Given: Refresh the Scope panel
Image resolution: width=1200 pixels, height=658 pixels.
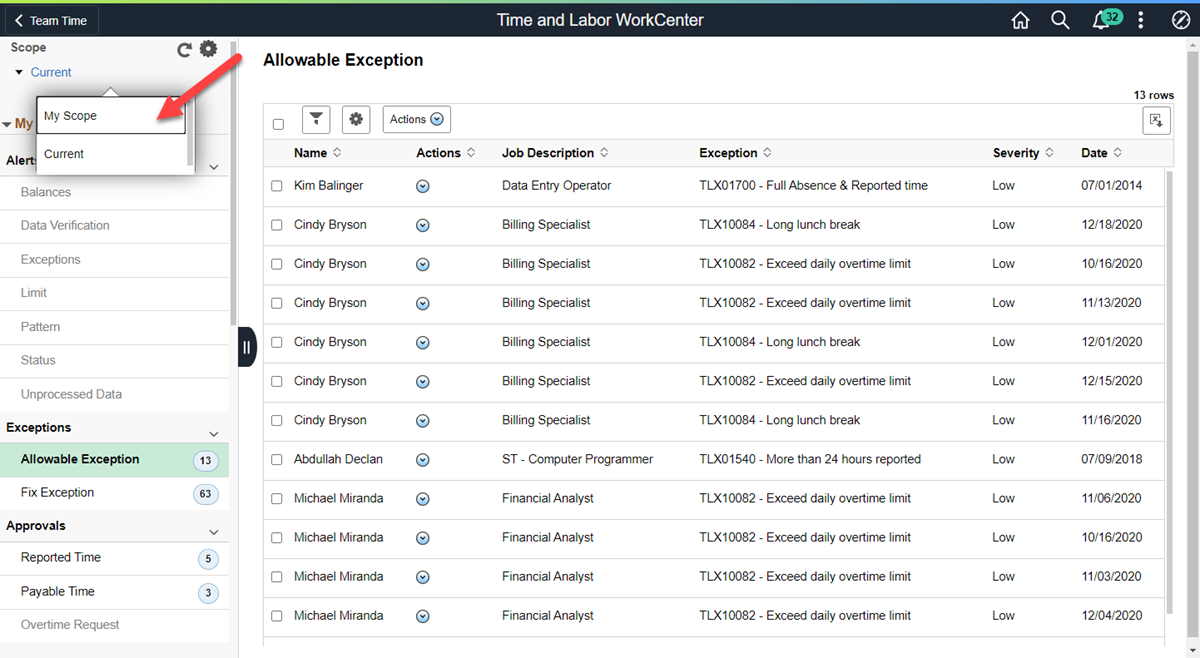Looking at the screenshot, I should coord(184,50).
